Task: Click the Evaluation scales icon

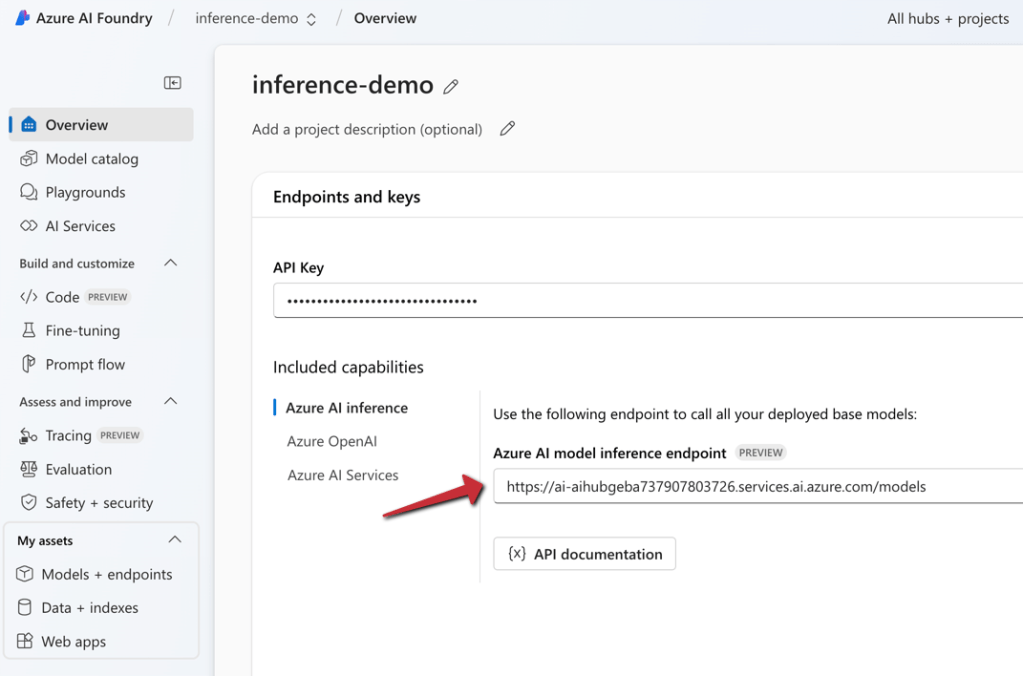Action: pyautogui.click(x=29, y=470)
